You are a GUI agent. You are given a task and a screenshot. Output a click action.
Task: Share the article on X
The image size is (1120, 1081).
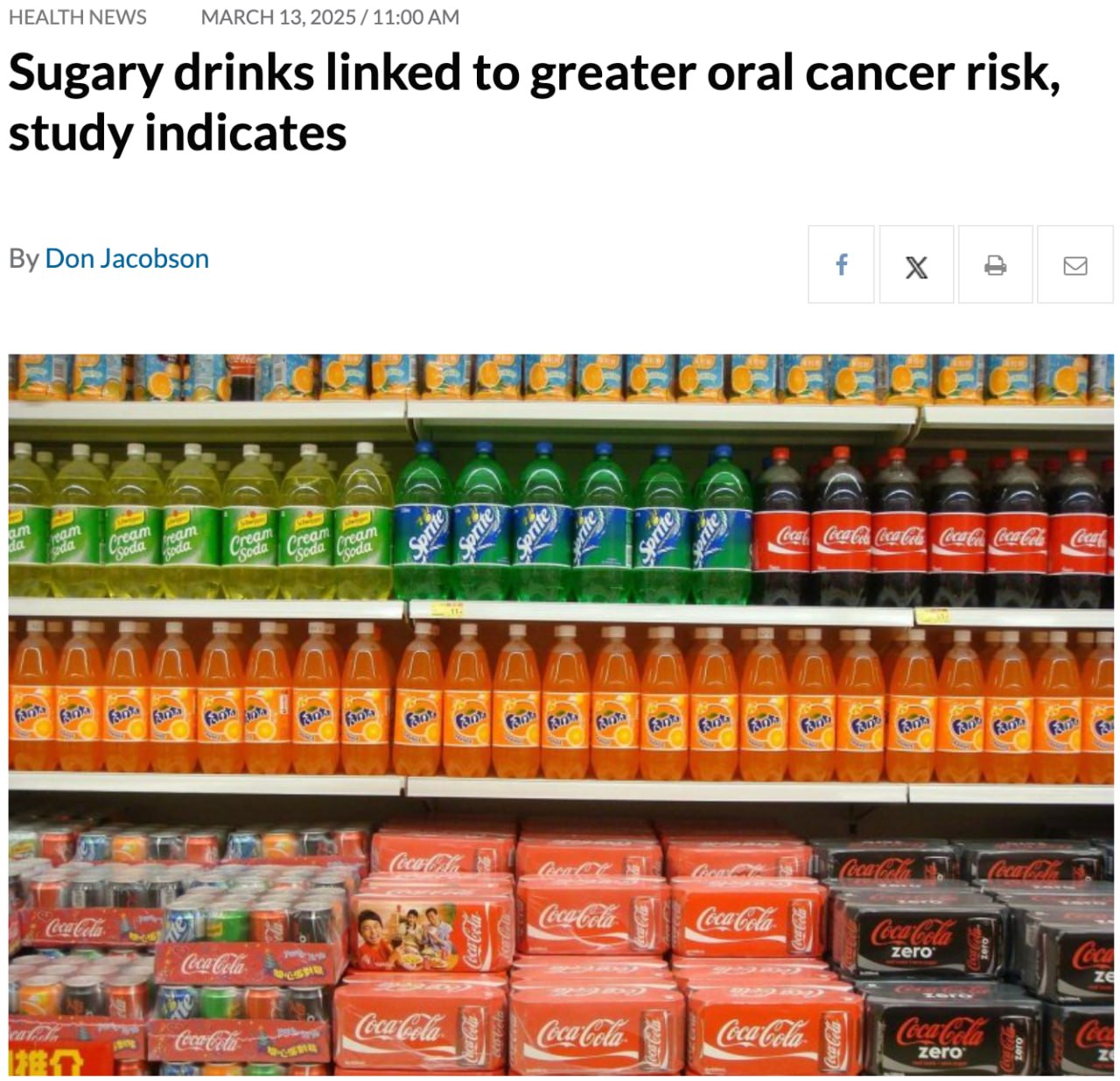(x=916, y=264)
